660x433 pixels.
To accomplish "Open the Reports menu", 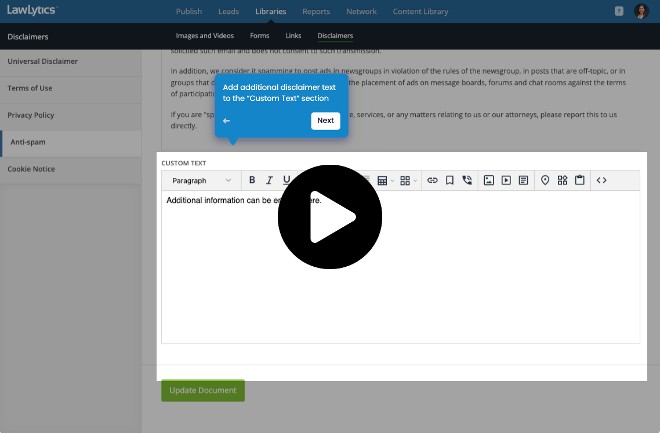I will click(x=316, y=11).
